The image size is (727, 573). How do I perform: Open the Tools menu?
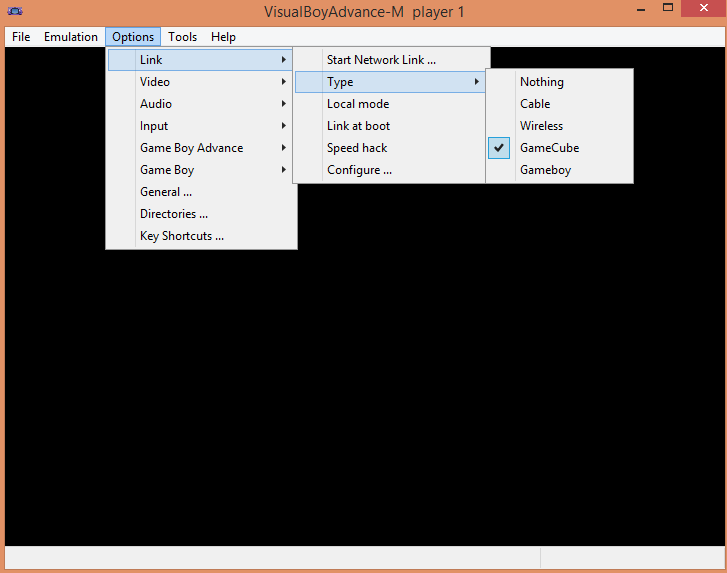[182, 37]
